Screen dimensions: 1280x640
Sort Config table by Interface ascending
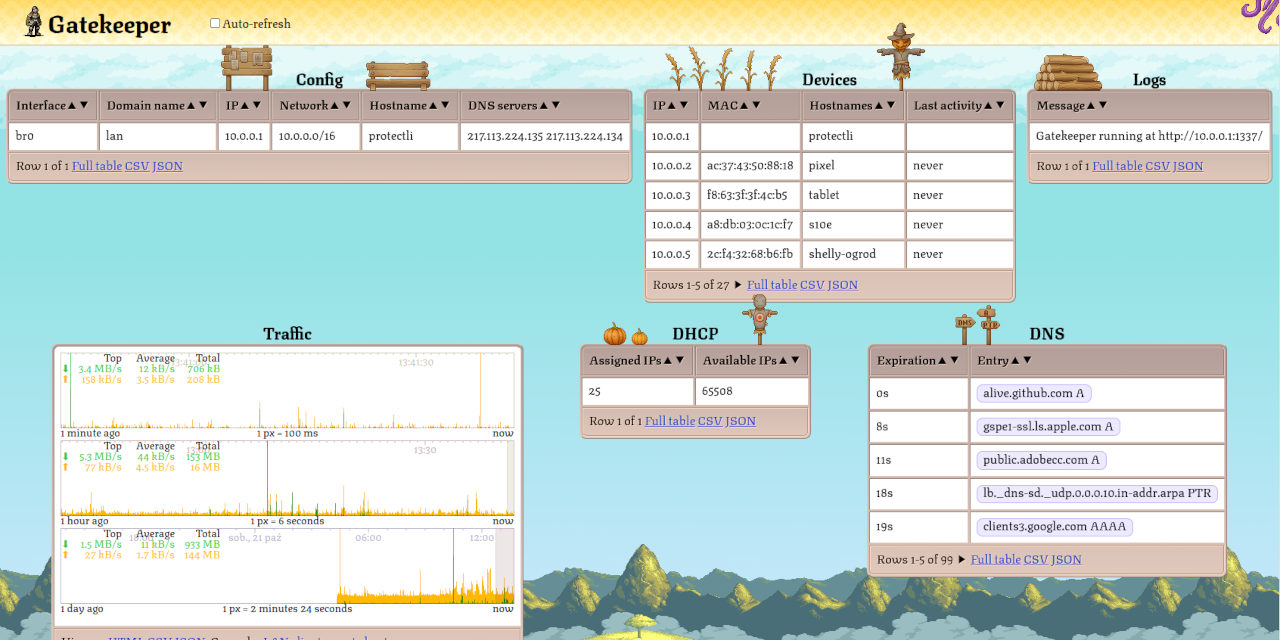(x=73, y=105)
